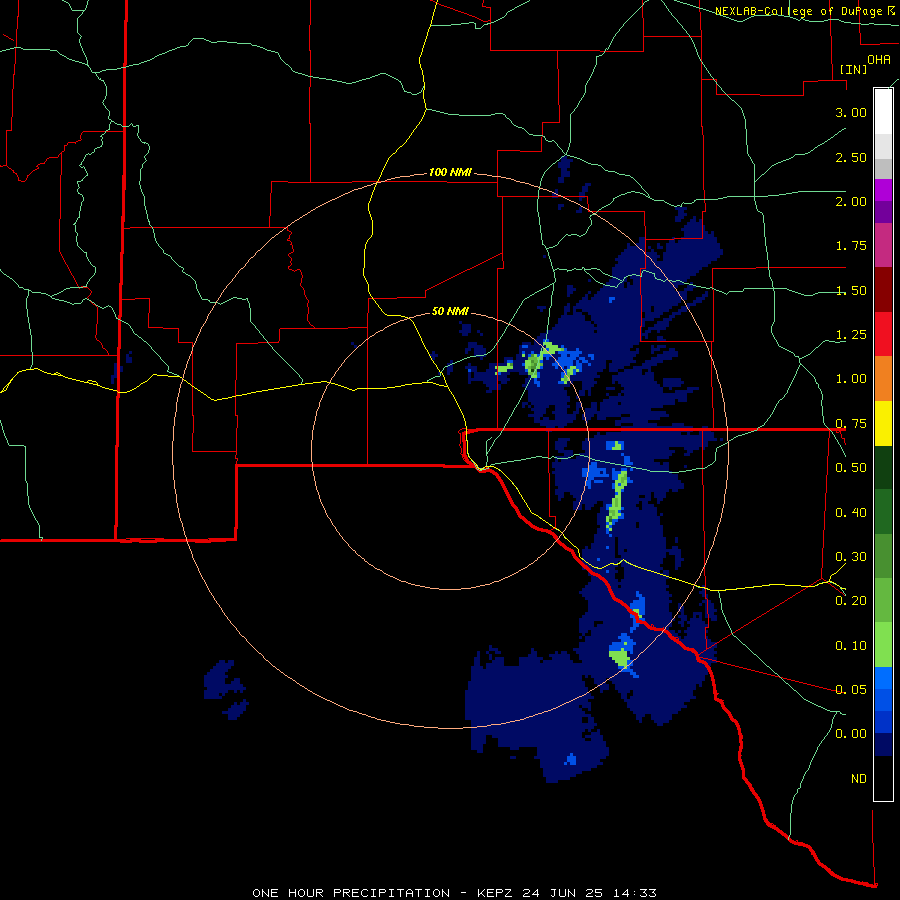Click the 0.40 legend value
Viewport: 900px width, 900px height.
point(851,513)
